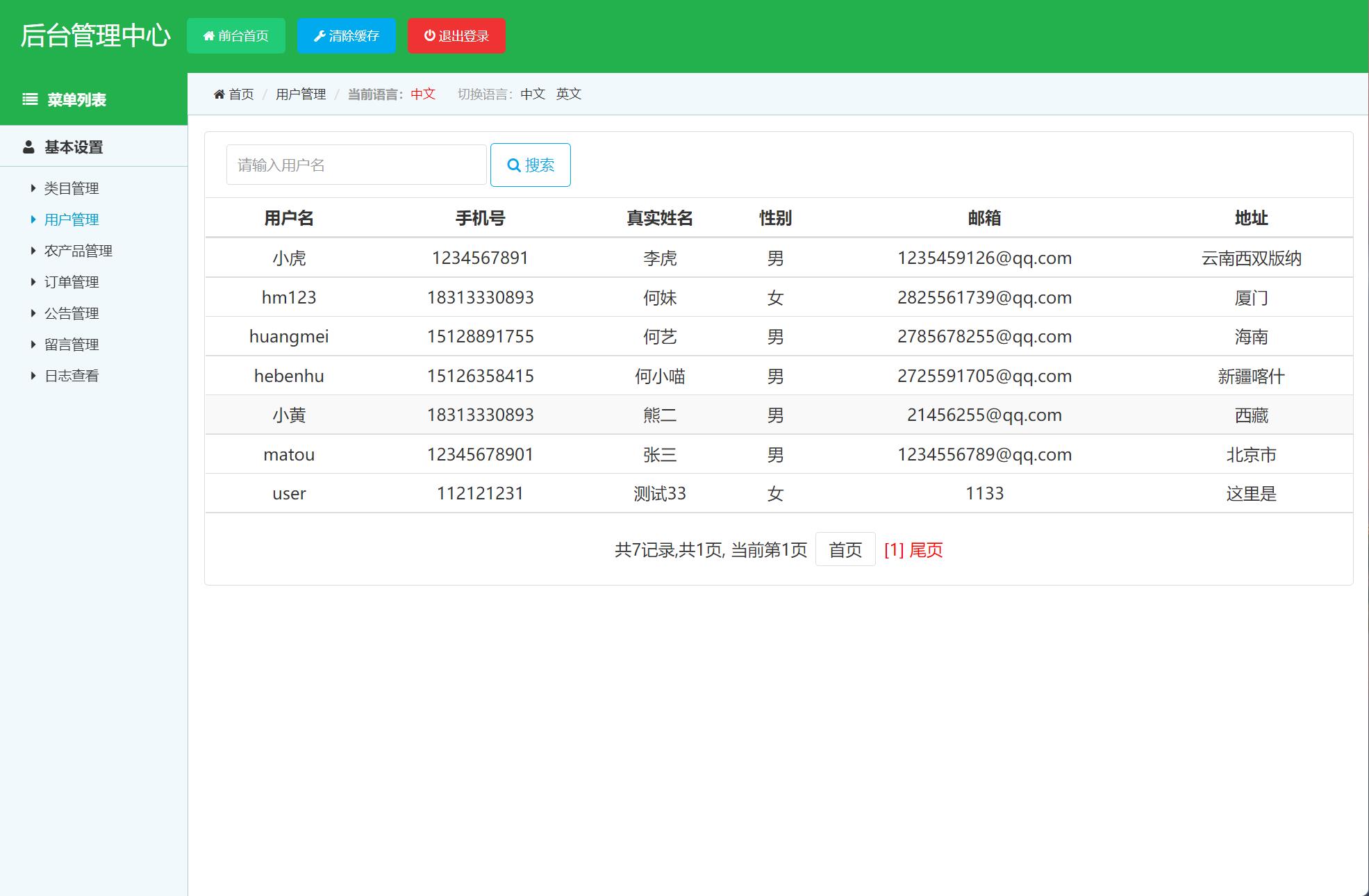
Task: Switch language to 英文
Action: [568, 94]
